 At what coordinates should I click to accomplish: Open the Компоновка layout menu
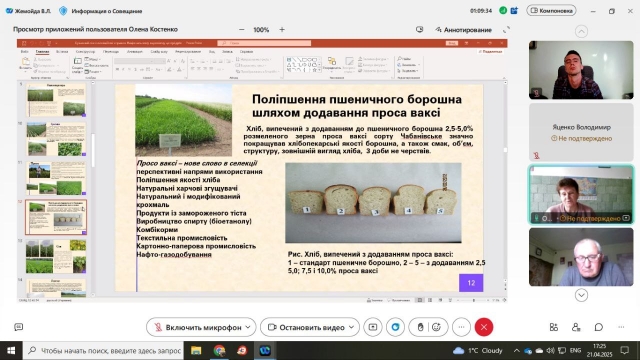coord(551,11)
